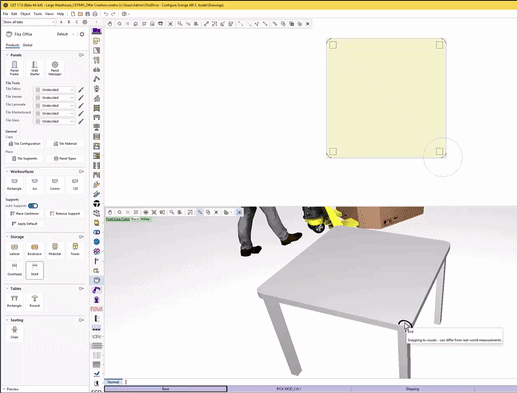517x393 pixels.
Task: Insert a Rectangle table
Action: pos(14,301)
